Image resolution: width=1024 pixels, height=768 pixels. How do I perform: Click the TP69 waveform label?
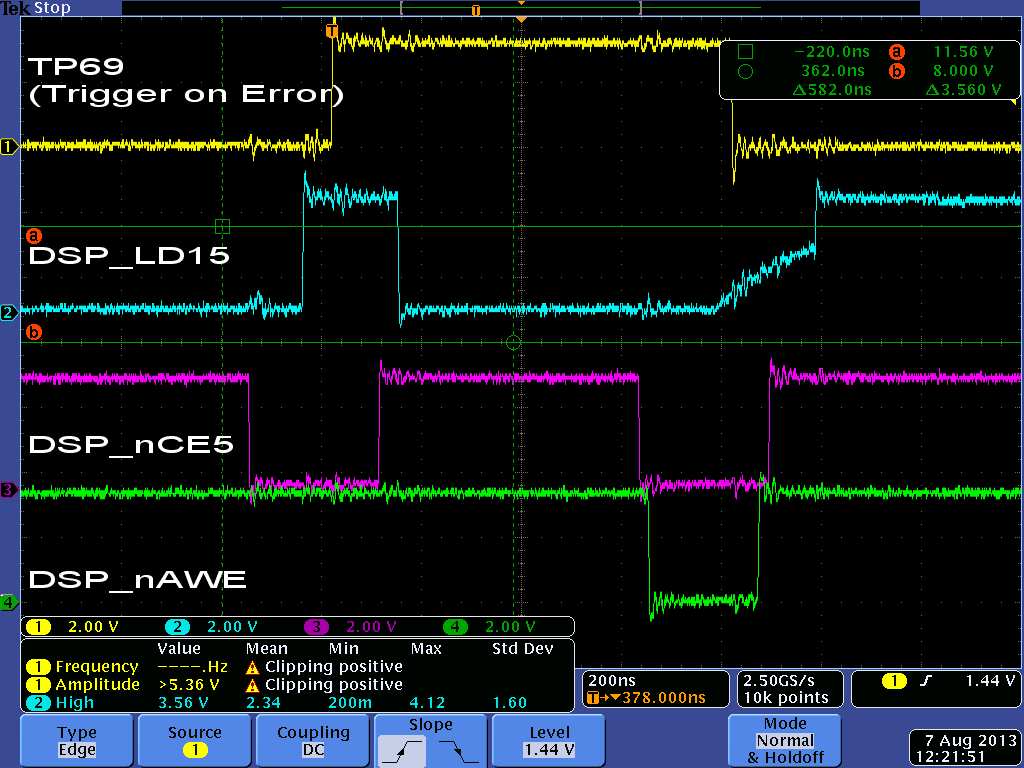click(76, 67)
